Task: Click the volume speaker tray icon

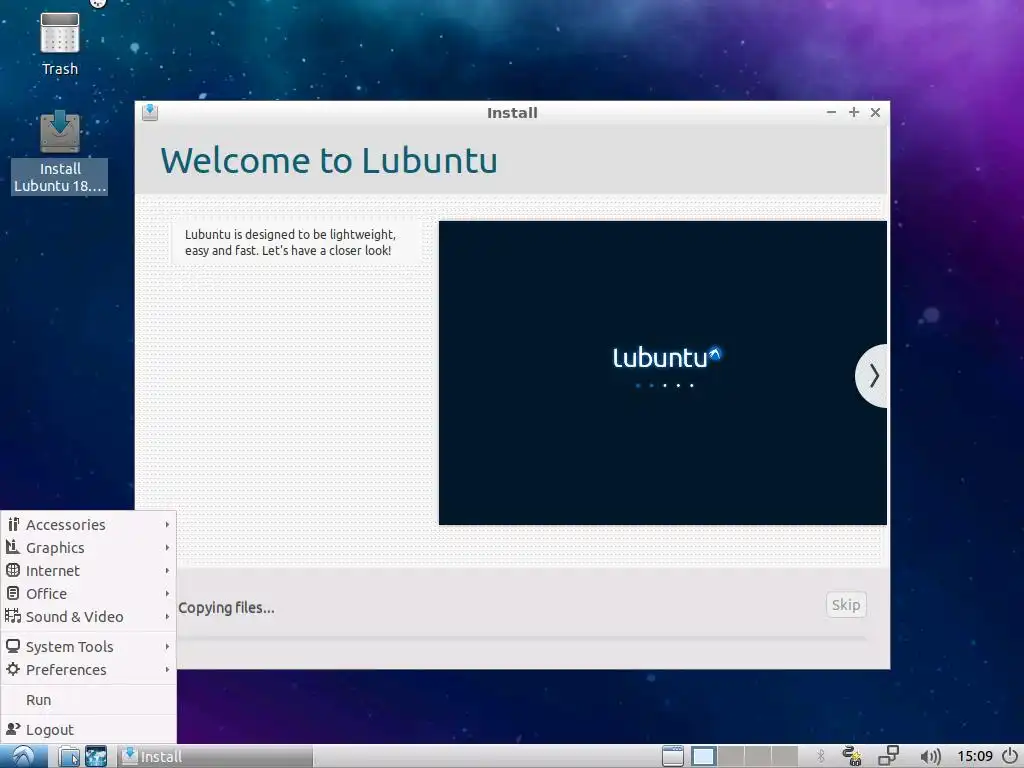Action: click(x=930, y=757)
